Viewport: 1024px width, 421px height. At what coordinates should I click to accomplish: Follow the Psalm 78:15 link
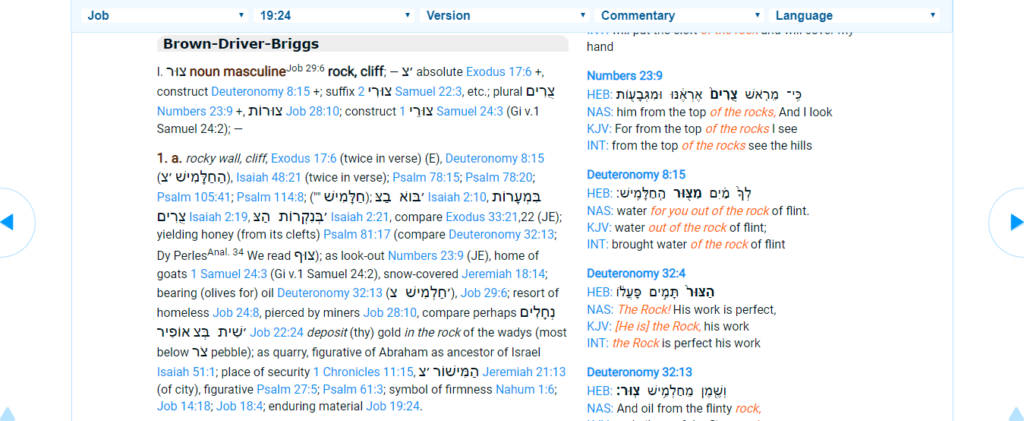click(x=430, y=178)
